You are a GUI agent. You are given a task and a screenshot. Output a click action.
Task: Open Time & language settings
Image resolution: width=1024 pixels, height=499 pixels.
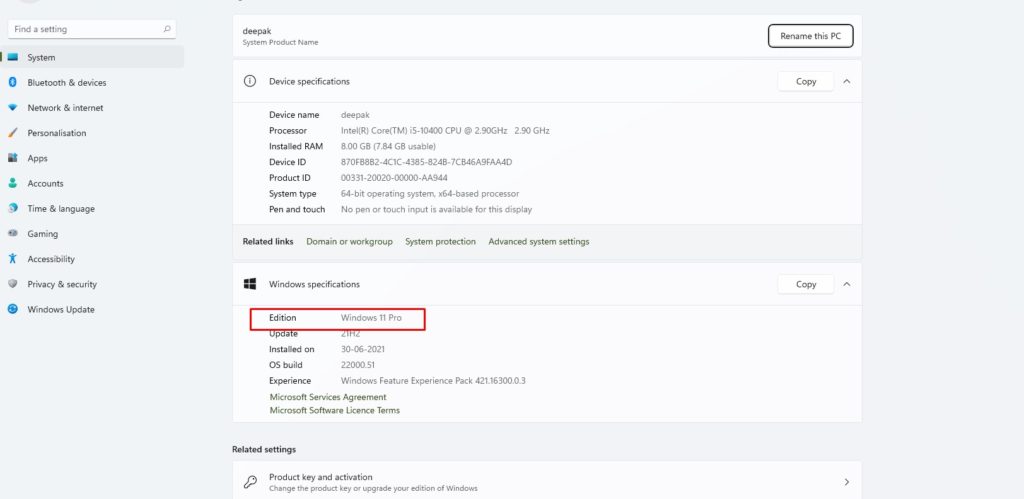pyautogui.click(x=92, y=208)
